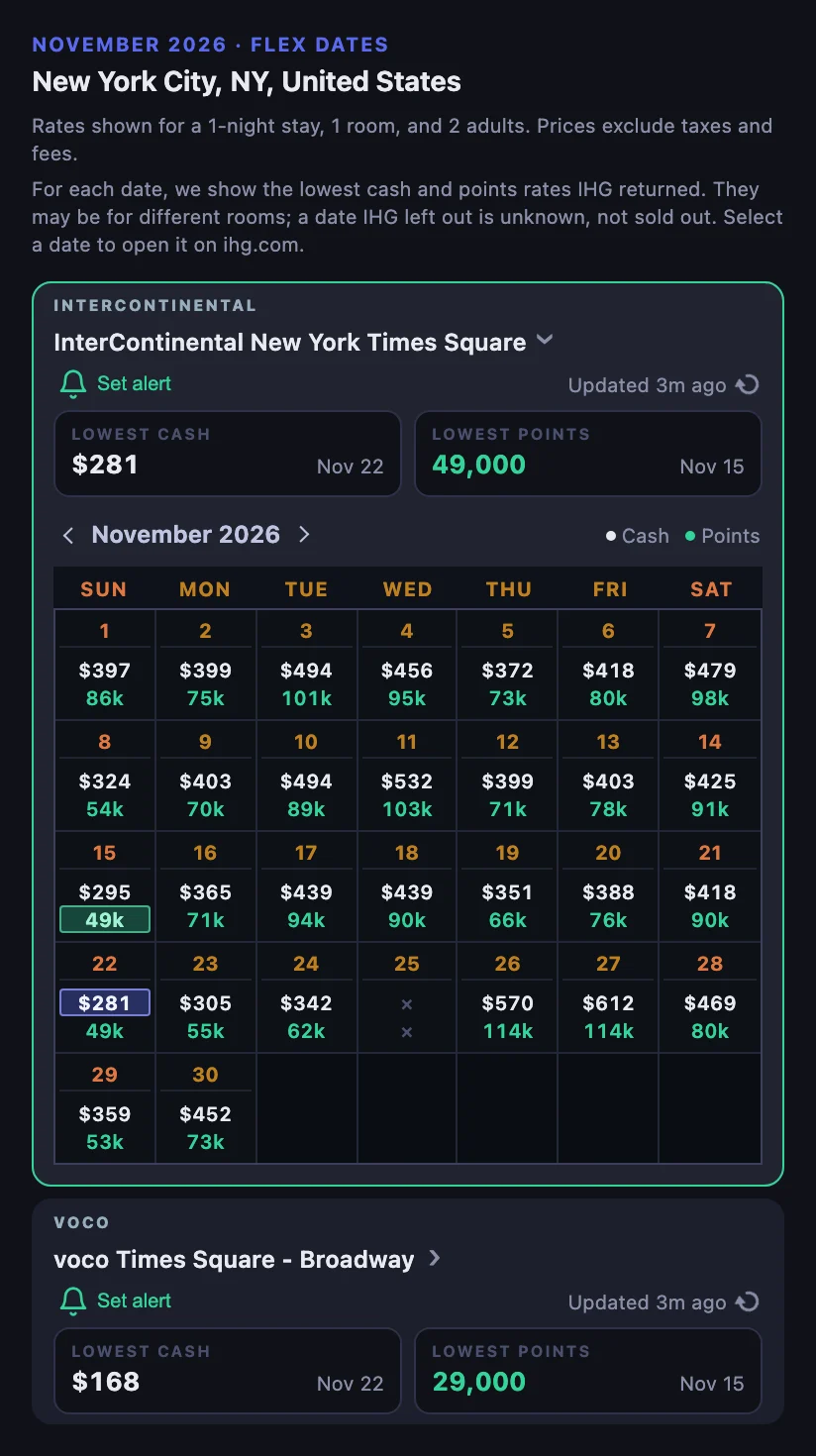Viewport: 816px width, 1456px height.
Task: Select November 14 with $425 rate
Action: 710,776
